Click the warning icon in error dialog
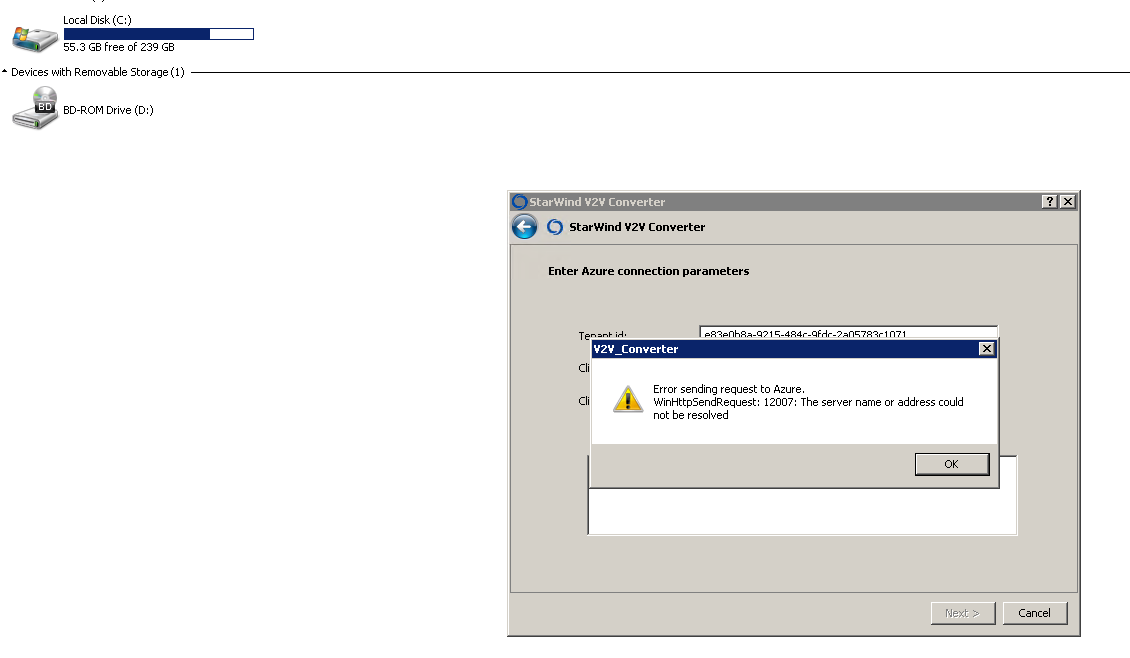The image size is (1130, 658). 628,399
